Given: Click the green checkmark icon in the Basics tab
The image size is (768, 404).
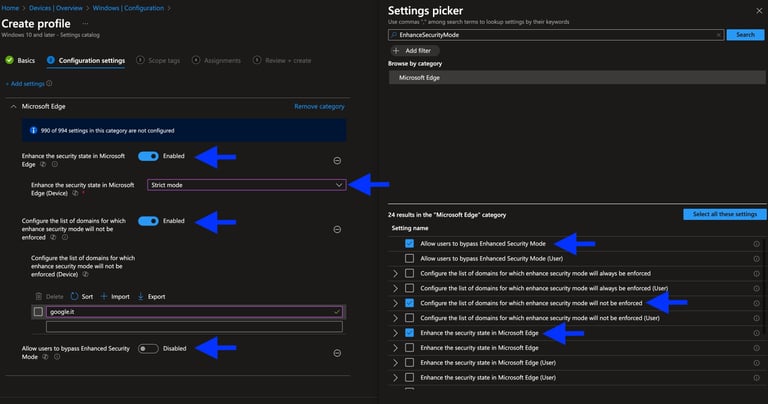Looking at the screenshot, I should pyautogui.click(x=9, y=60).
